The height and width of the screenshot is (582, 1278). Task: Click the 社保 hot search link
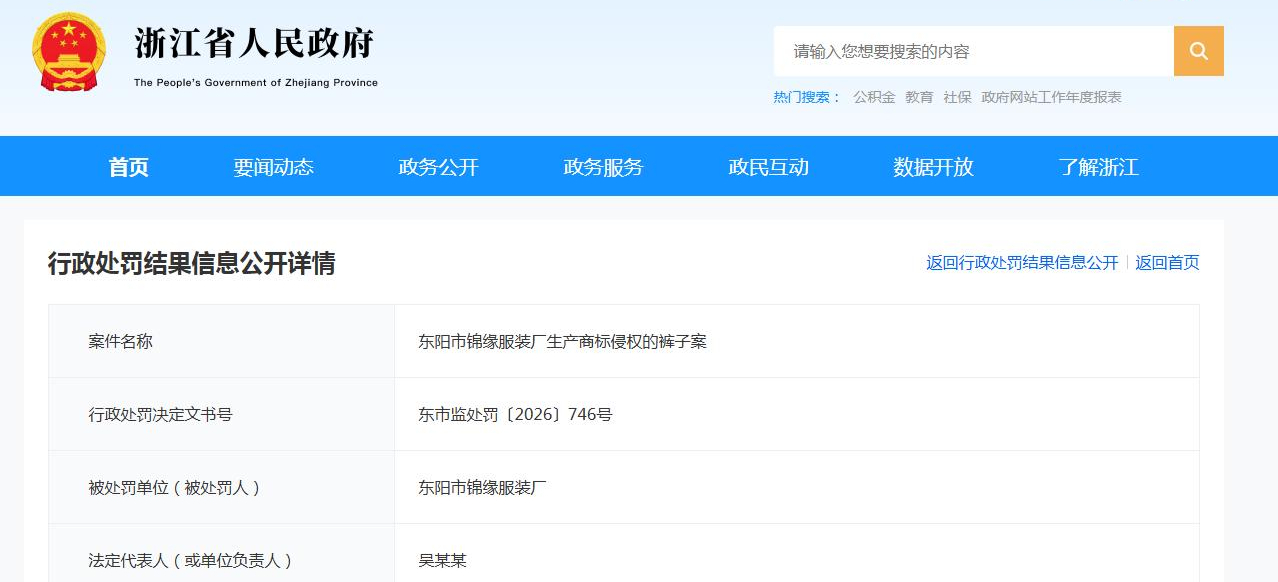click(957, 97)
